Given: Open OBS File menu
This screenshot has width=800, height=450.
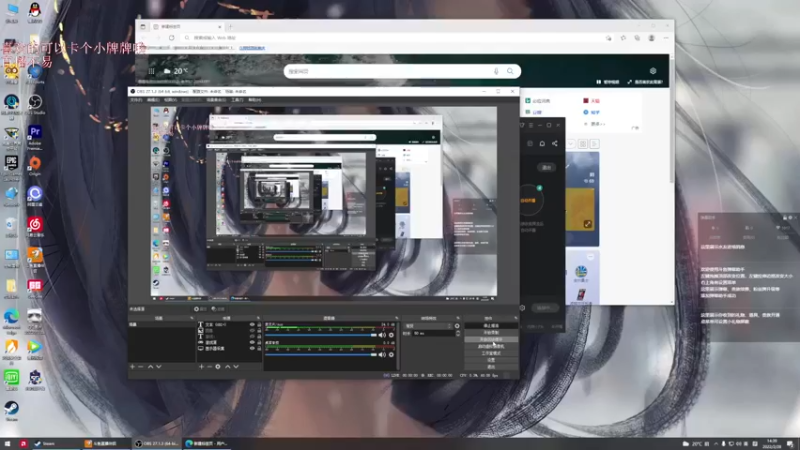Looking at the screenshot, I should [x=136, y=100].
